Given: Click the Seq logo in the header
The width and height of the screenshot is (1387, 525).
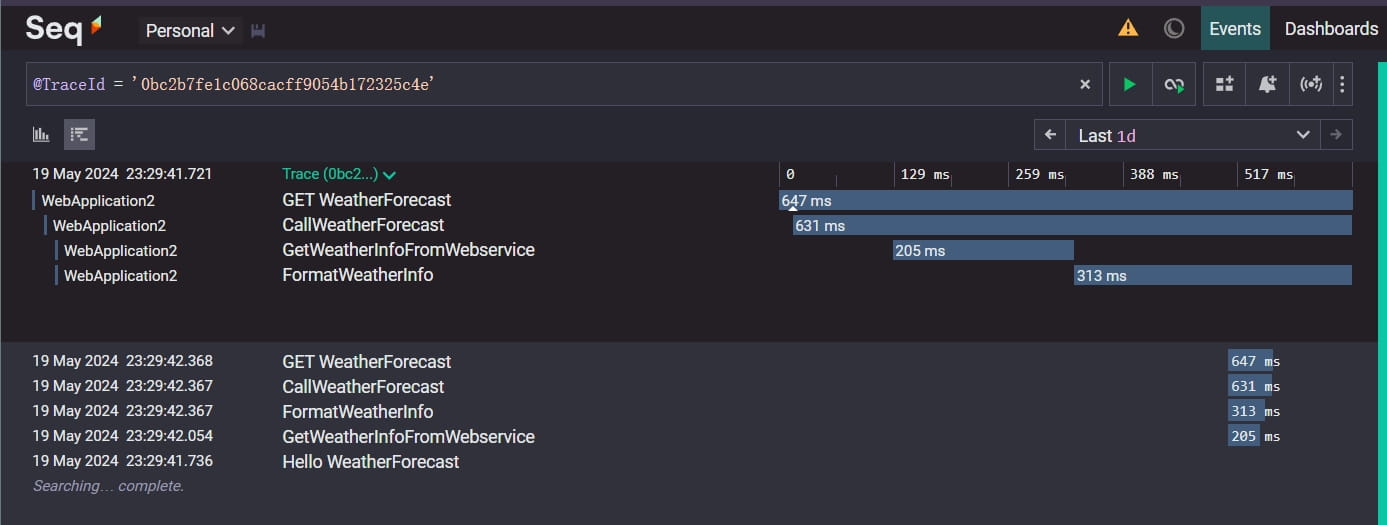Looking at the screenshot, I should point(64,29).
